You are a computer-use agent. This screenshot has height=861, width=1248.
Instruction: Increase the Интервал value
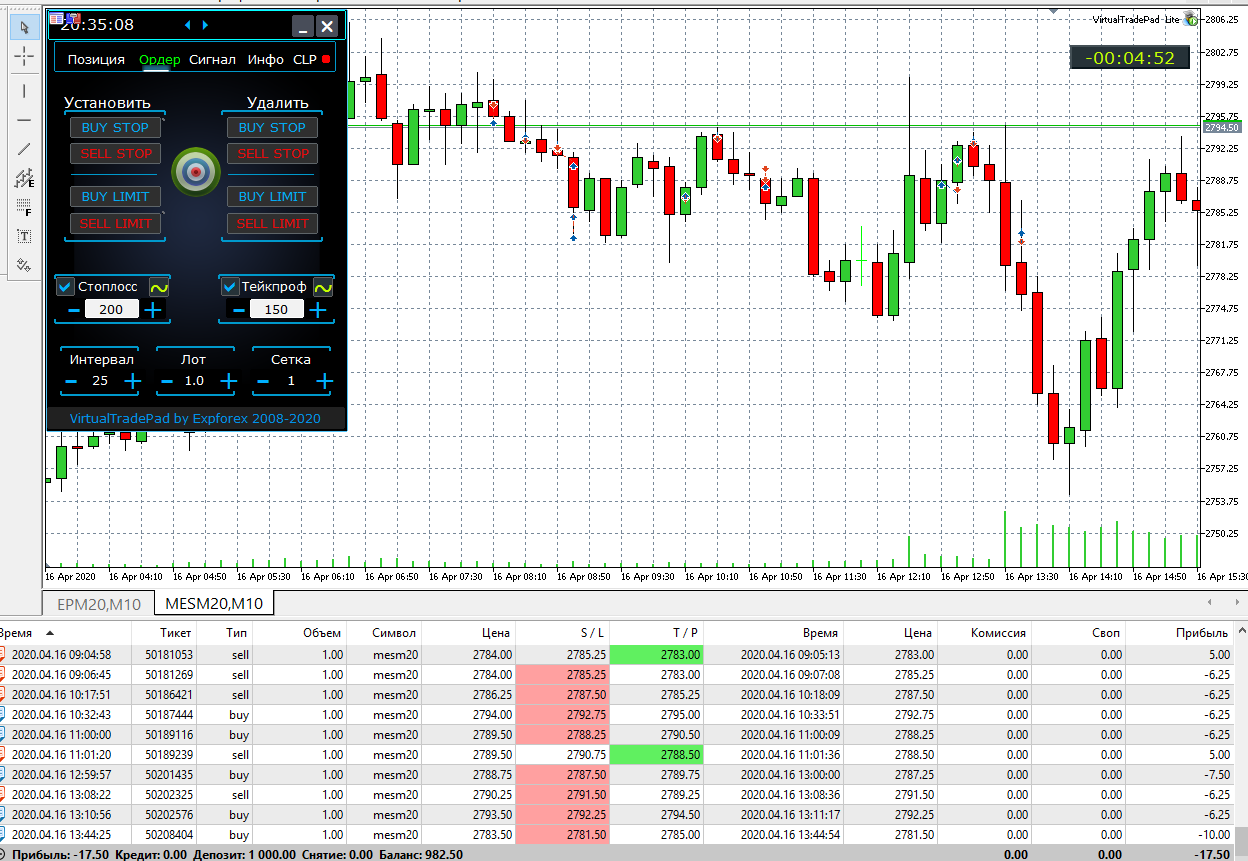[133, 381]
